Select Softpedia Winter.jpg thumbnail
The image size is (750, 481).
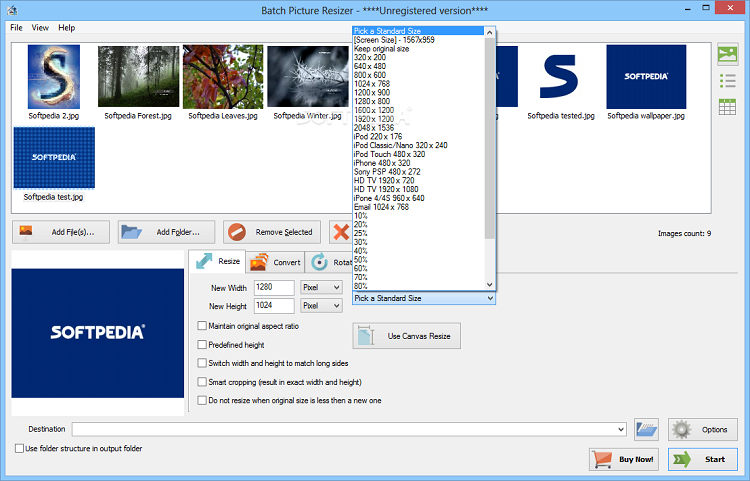pos(308,77)
